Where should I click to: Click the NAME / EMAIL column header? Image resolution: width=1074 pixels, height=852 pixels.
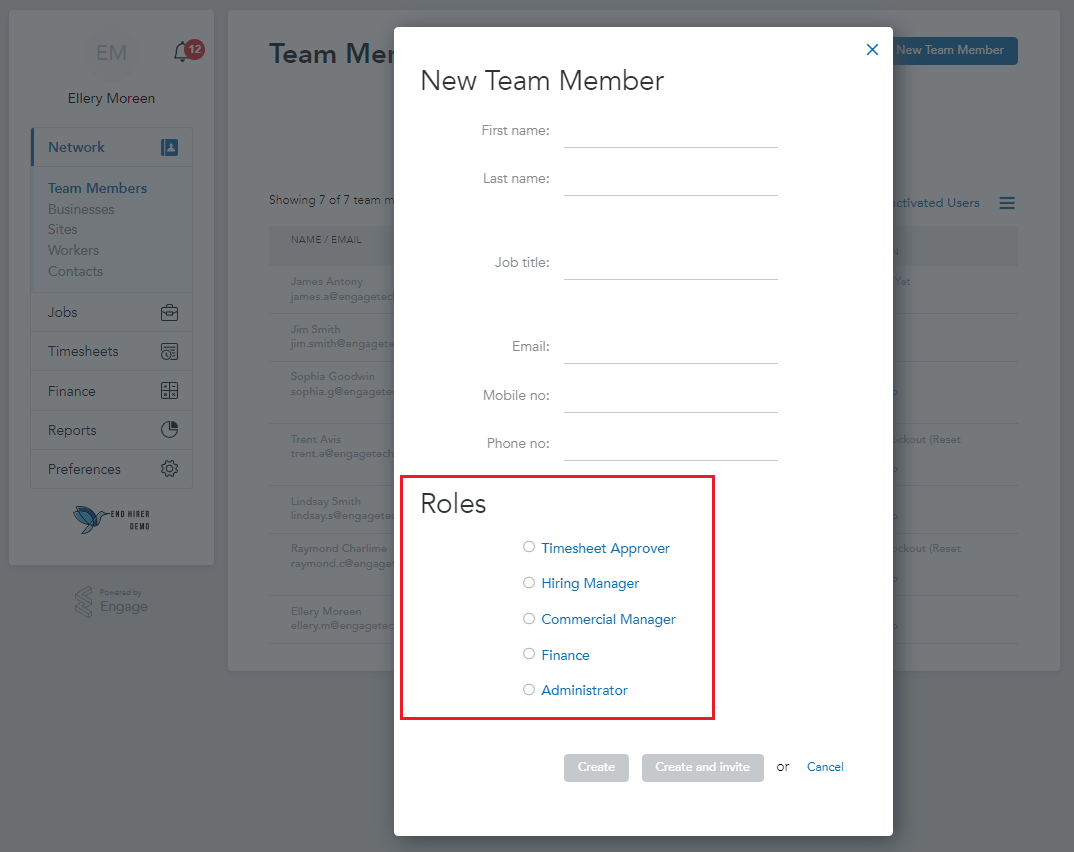326,240
